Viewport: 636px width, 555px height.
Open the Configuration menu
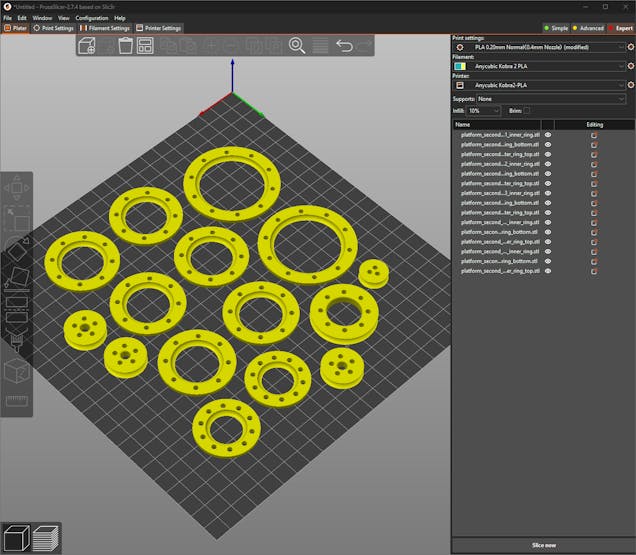pos(92,18)
